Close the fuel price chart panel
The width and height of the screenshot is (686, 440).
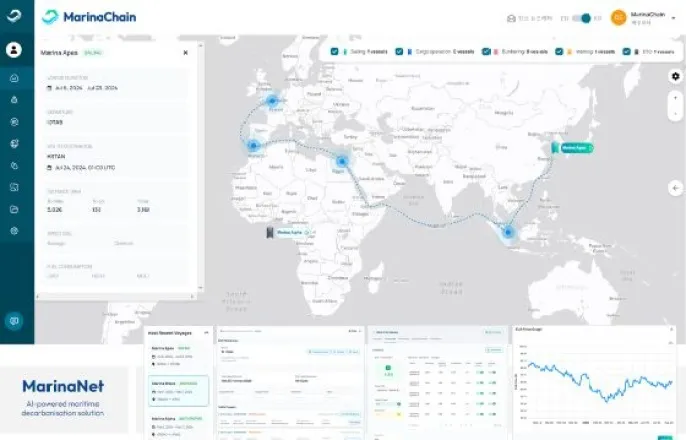click(x=672, y=329)
